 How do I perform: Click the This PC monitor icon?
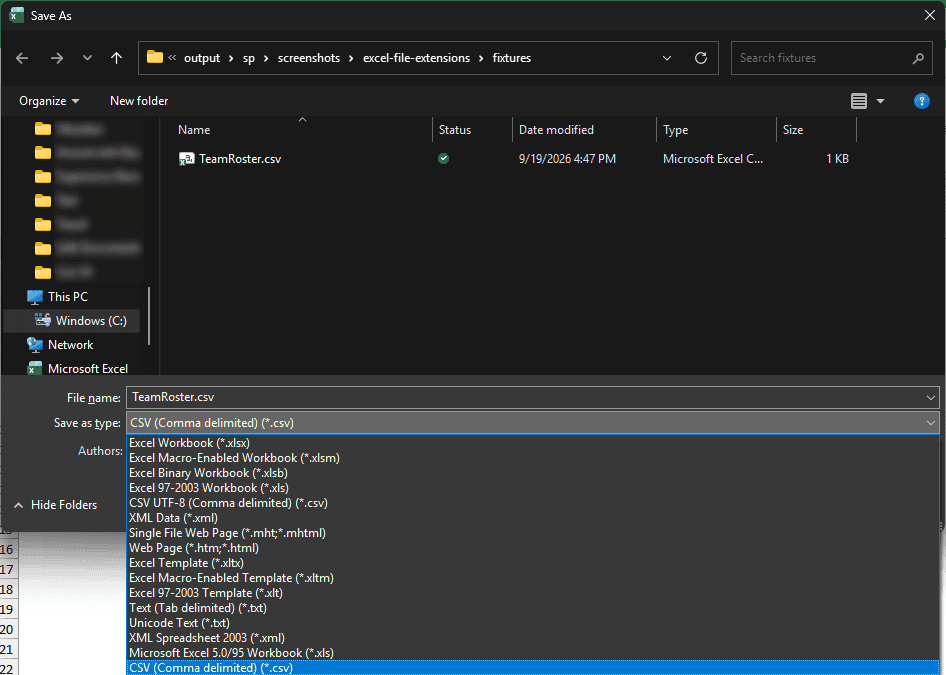(x=35, y=297)
